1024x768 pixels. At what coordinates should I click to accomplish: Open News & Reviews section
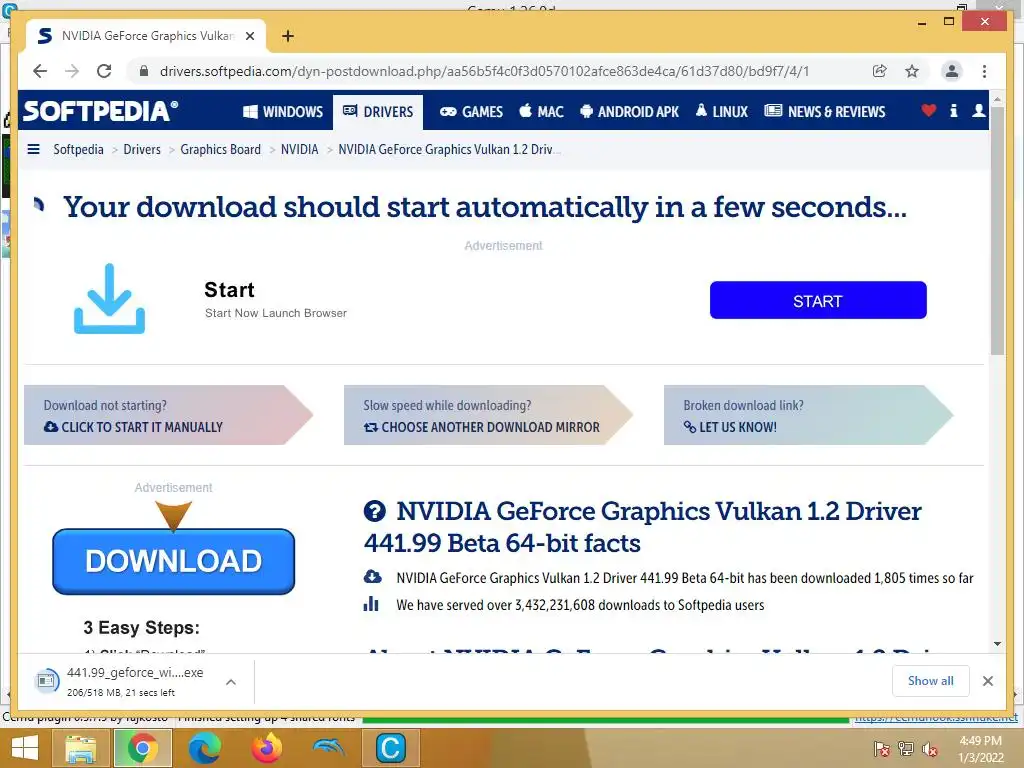coord(825,112)
